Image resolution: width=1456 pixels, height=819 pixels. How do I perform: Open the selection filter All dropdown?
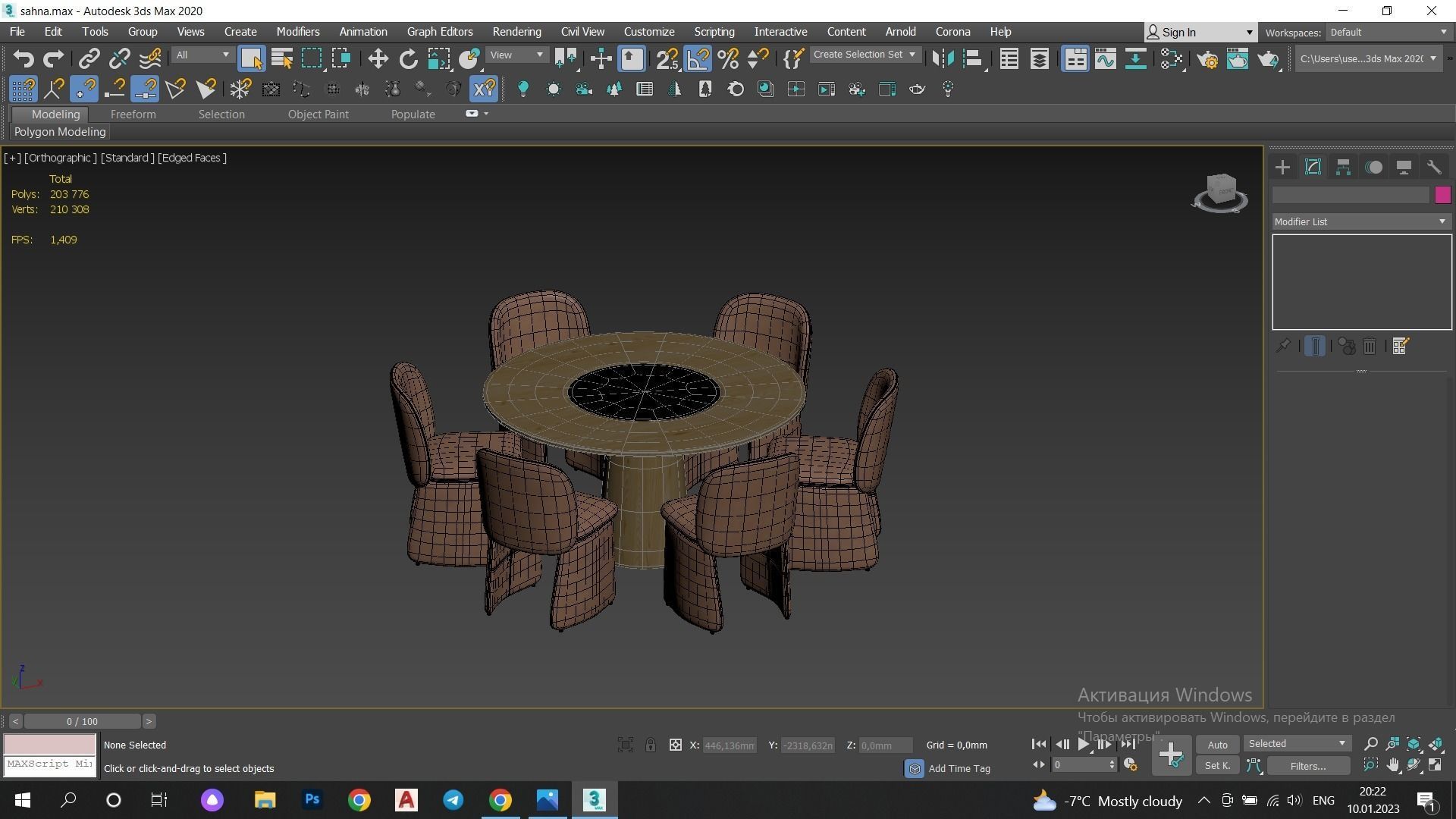[201, 55]
